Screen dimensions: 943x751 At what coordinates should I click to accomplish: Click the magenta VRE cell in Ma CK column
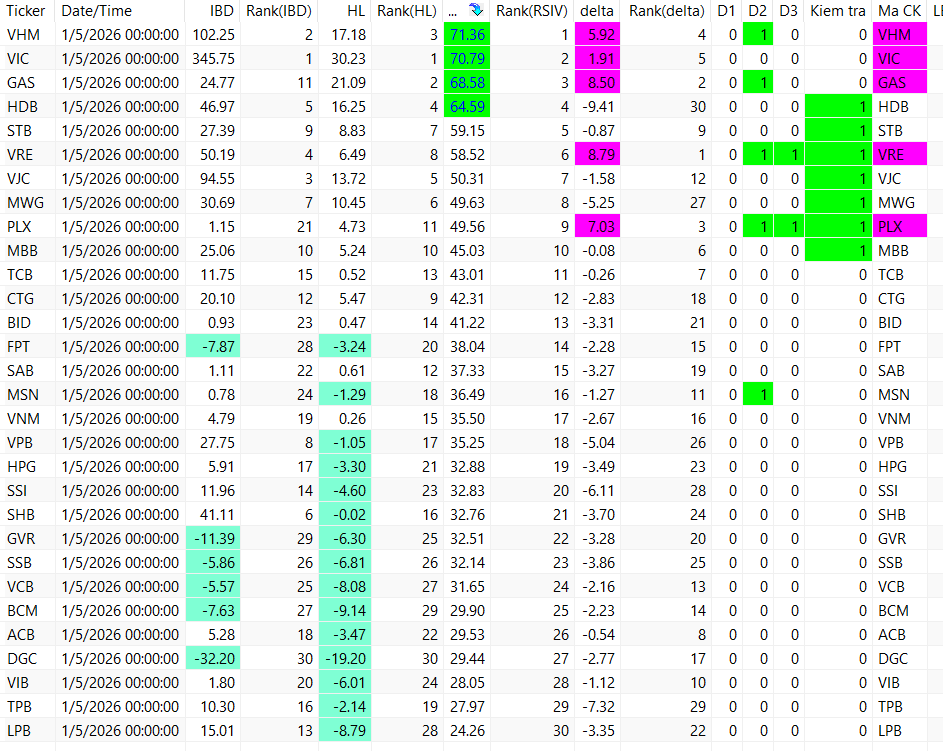point(900,155)
